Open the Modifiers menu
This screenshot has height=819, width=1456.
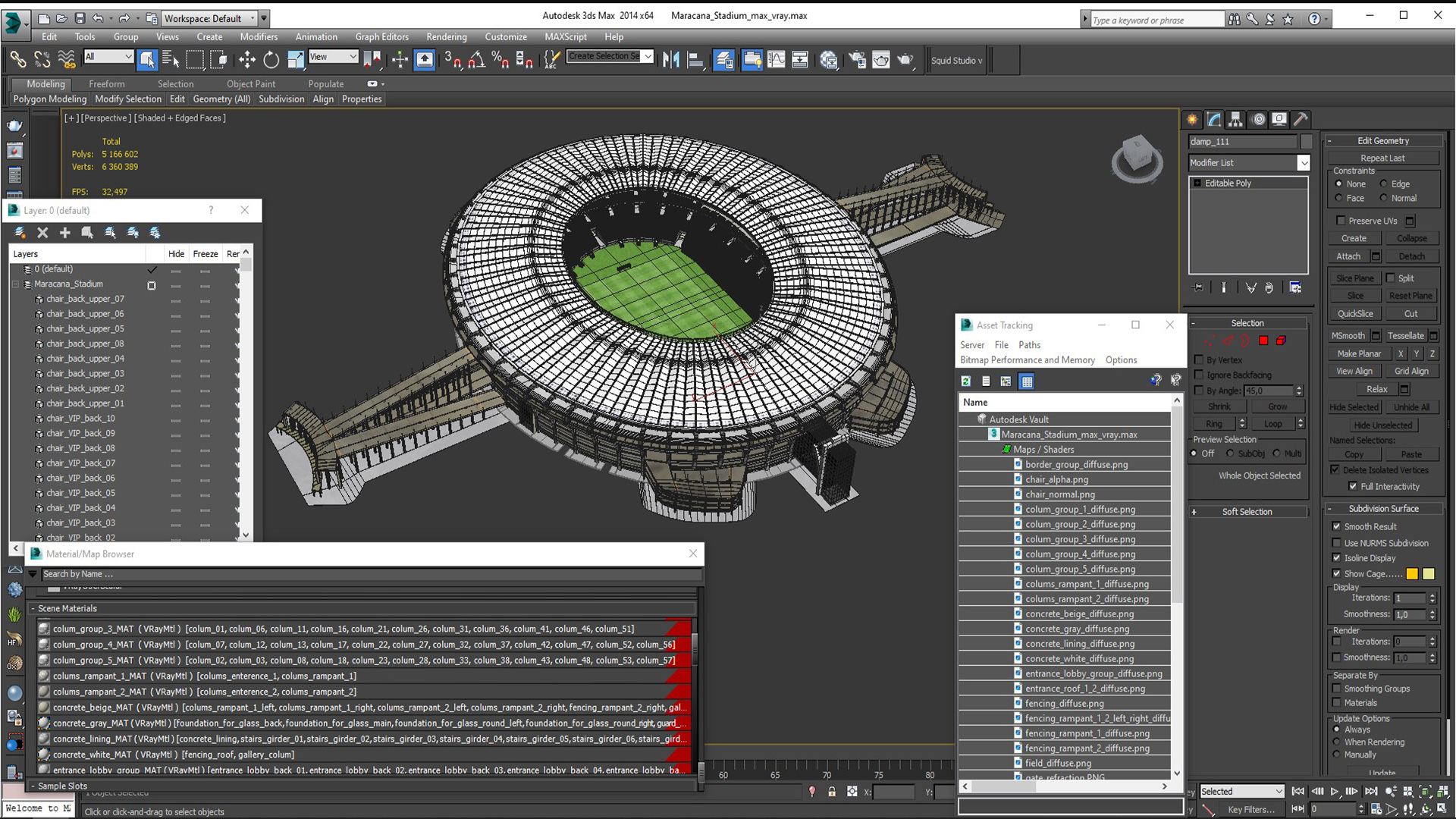point(259,36)
